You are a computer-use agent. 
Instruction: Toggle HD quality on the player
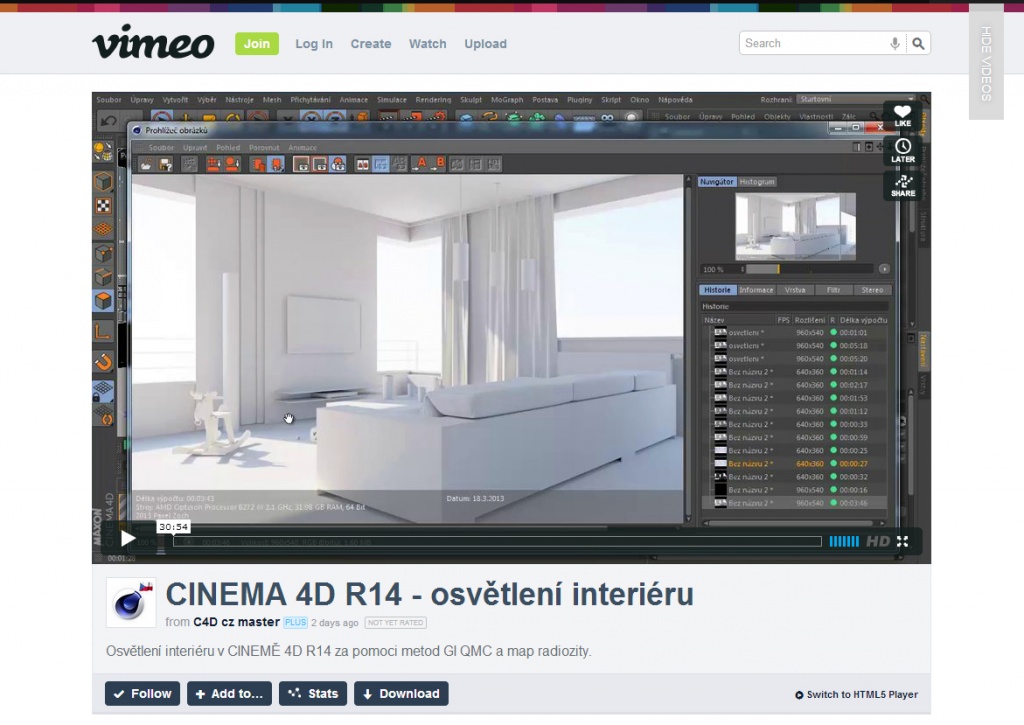click(x=878, y=541)
